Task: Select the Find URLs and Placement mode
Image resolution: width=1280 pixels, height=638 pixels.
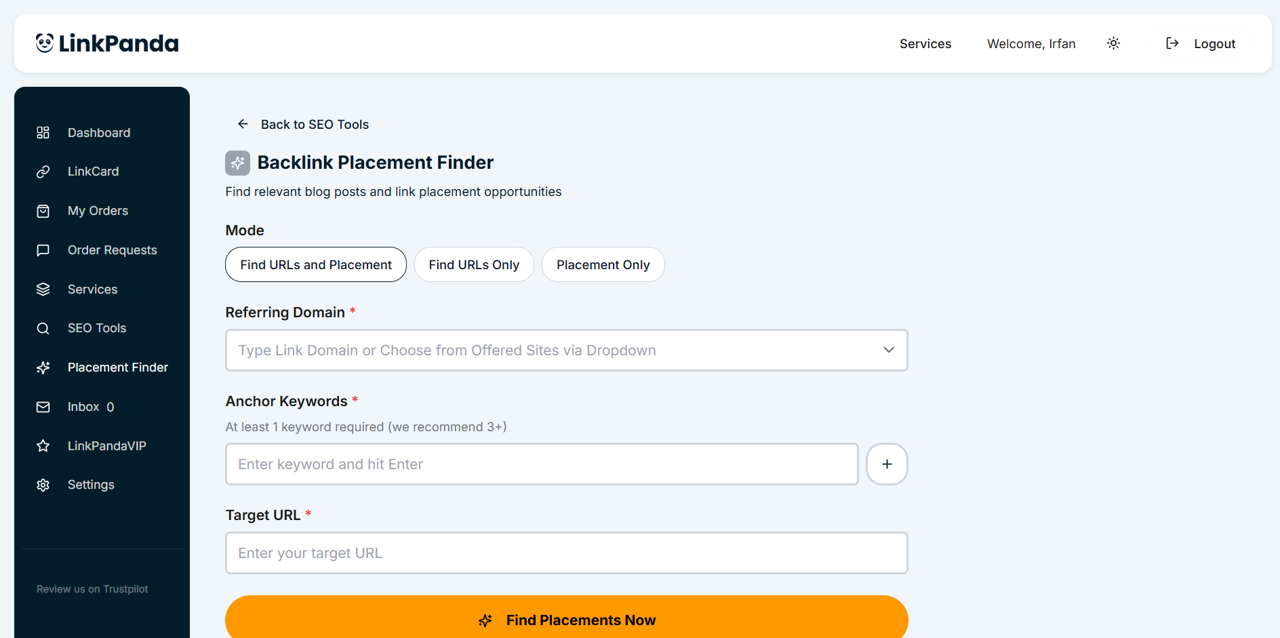Action: [x=316, y=265]
